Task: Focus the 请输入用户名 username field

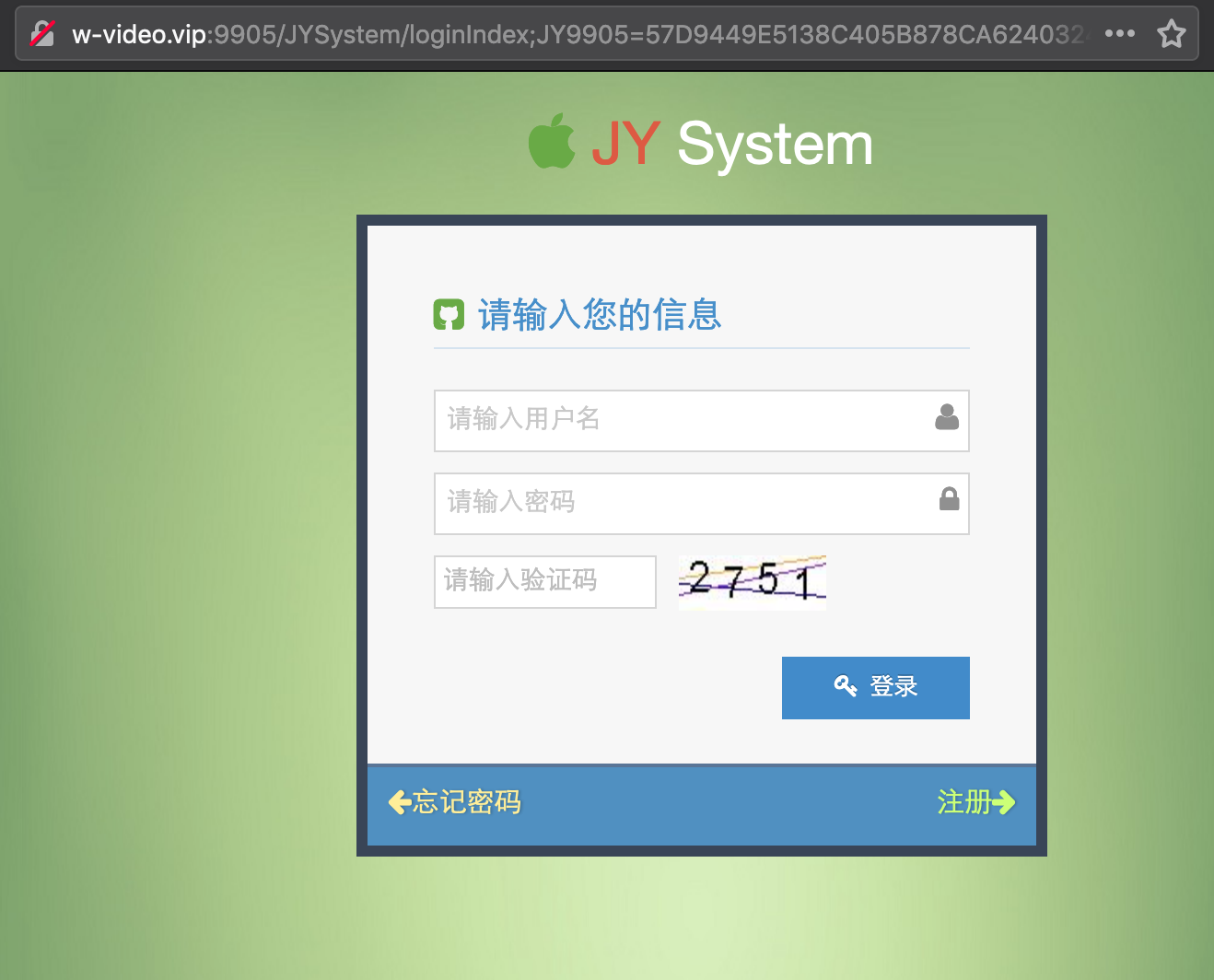Action: (701, 421)
